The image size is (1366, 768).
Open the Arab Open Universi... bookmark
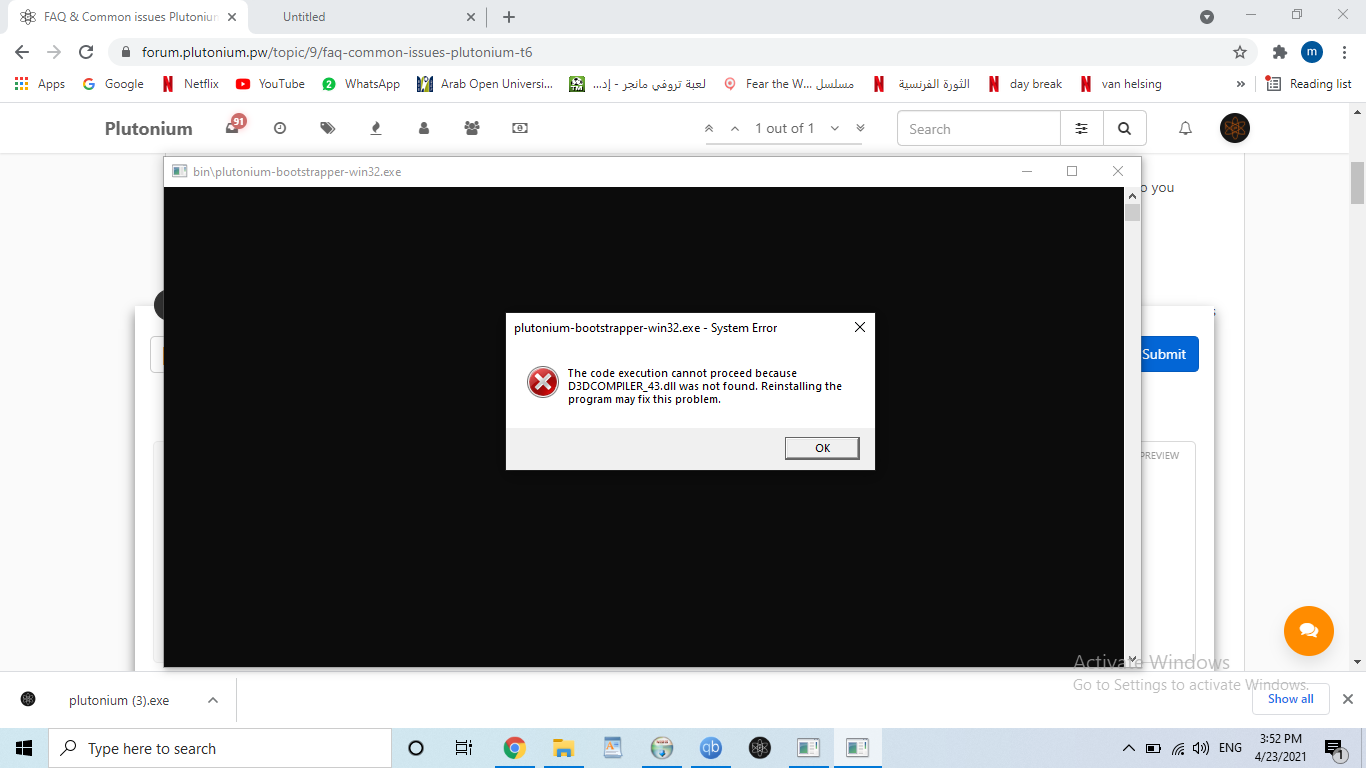[x=485, y=84]
